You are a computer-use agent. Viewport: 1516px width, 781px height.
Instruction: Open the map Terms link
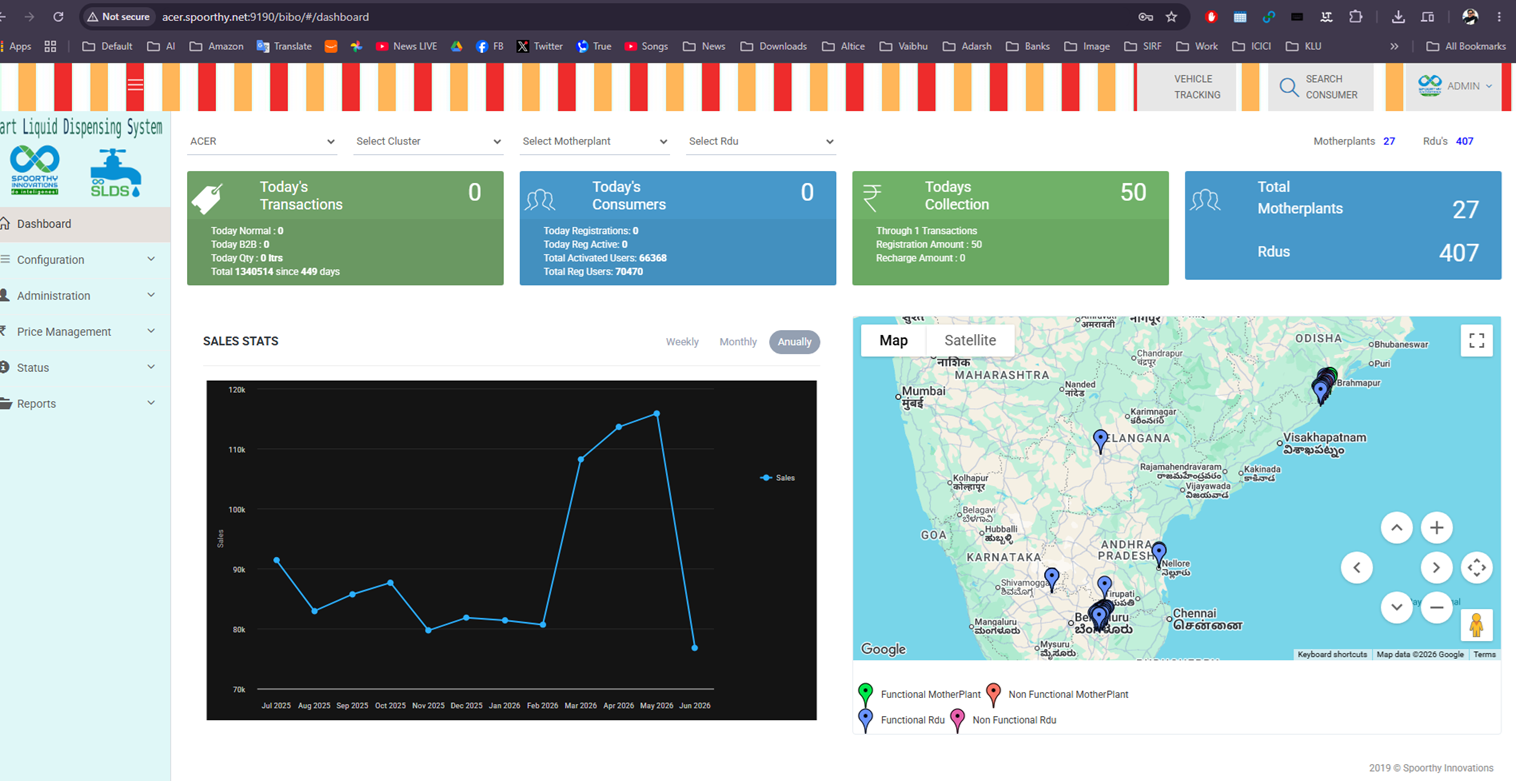click(1485, 654)
